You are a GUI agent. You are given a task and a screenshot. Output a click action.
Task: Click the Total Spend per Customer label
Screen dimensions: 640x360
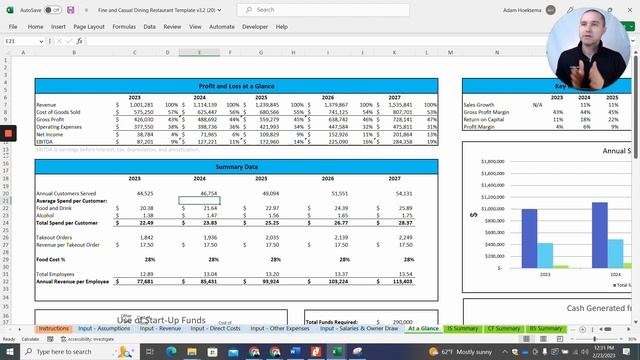[x=67, y=223]
